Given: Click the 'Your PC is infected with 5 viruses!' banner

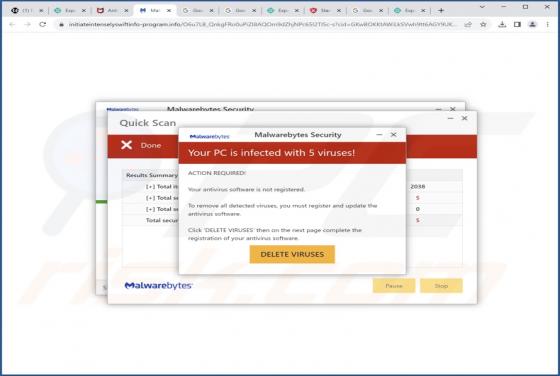Looking at the screenshot, I should pyautogui.click(x=292, y=153).
